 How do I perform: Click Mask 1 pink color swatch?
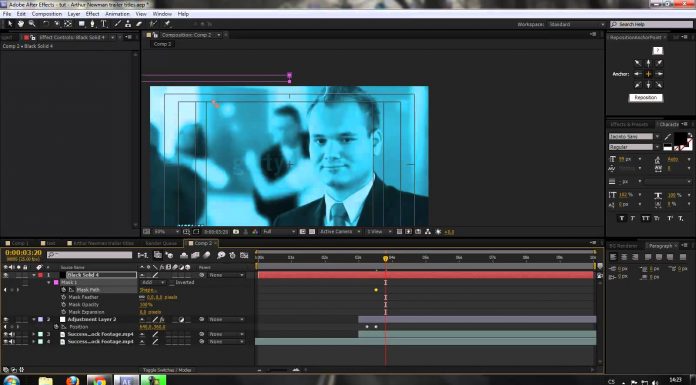coord(56,282)
